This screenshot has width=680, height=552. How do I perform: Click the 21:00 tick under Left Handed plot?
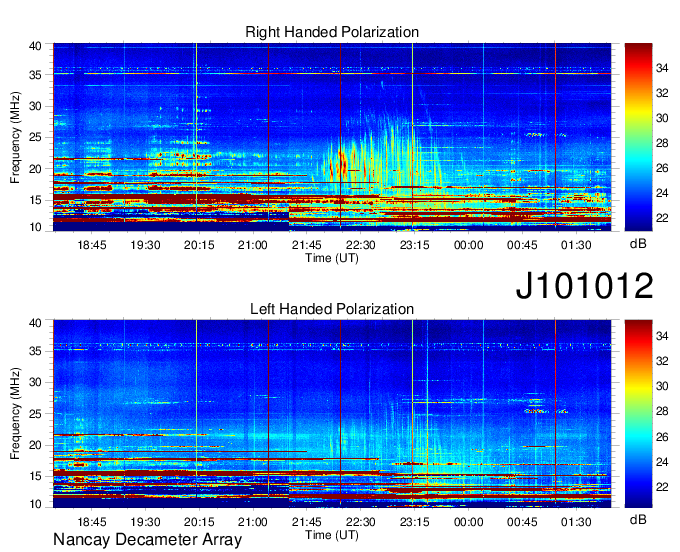(x=252, y=522)
